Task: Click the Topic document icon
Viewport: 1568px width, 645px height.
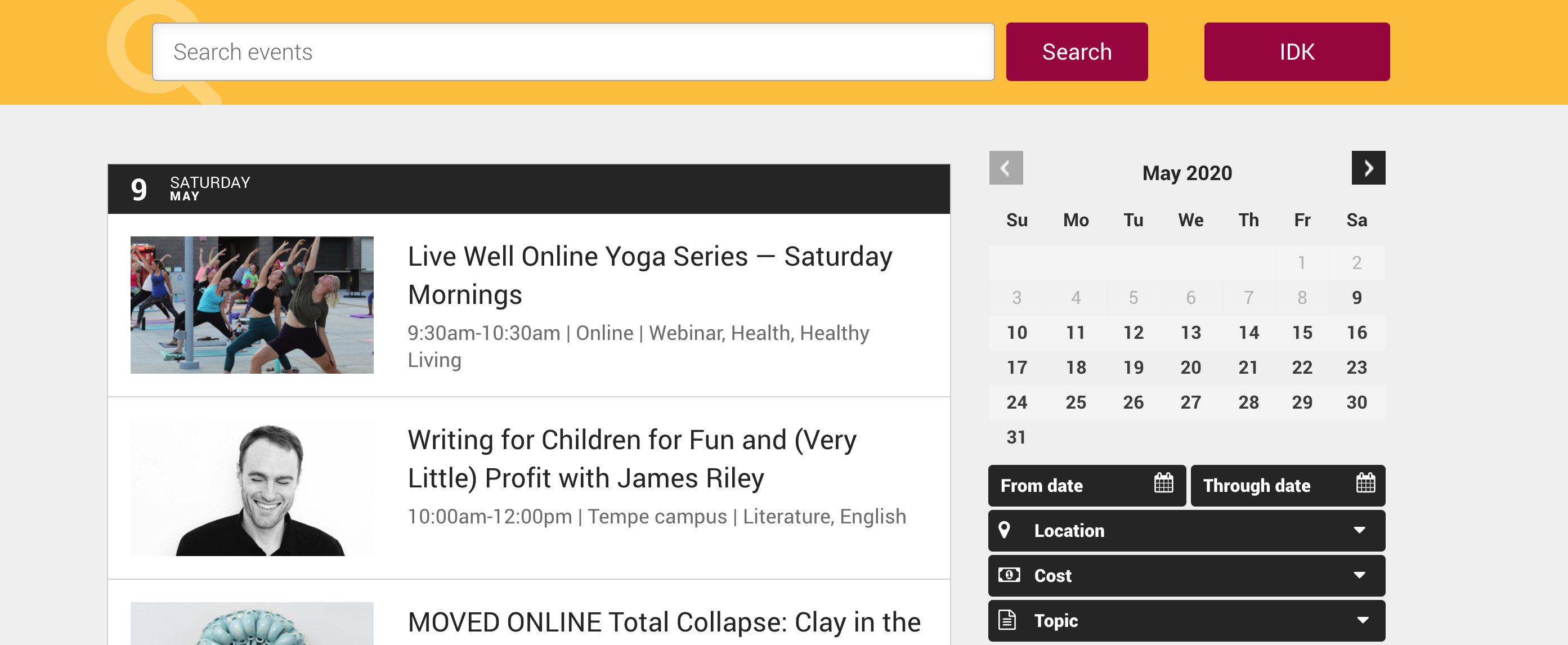Action: point(1007,620)
